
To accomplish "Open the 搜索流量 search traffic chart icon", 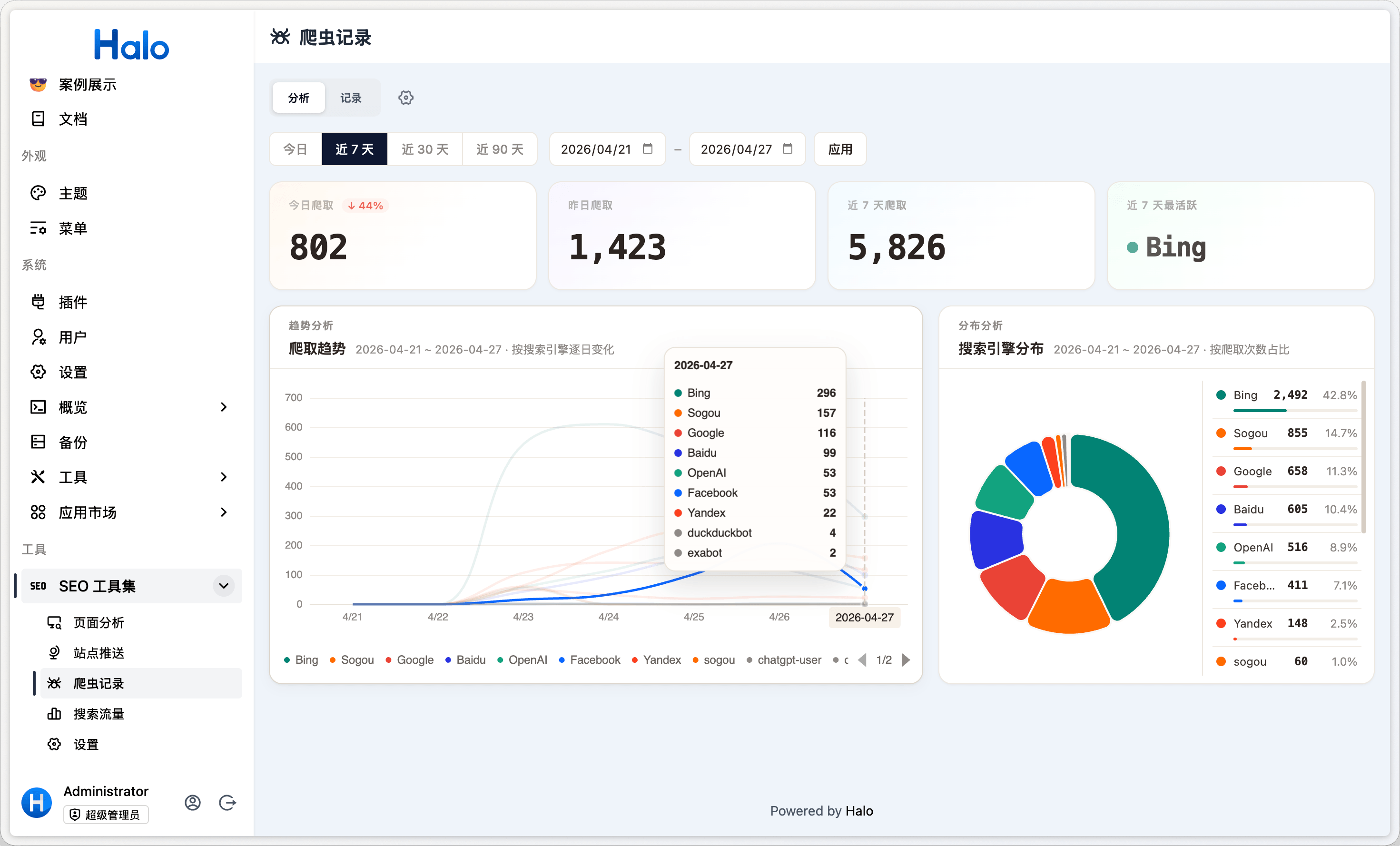I will (x=54, y=714).
